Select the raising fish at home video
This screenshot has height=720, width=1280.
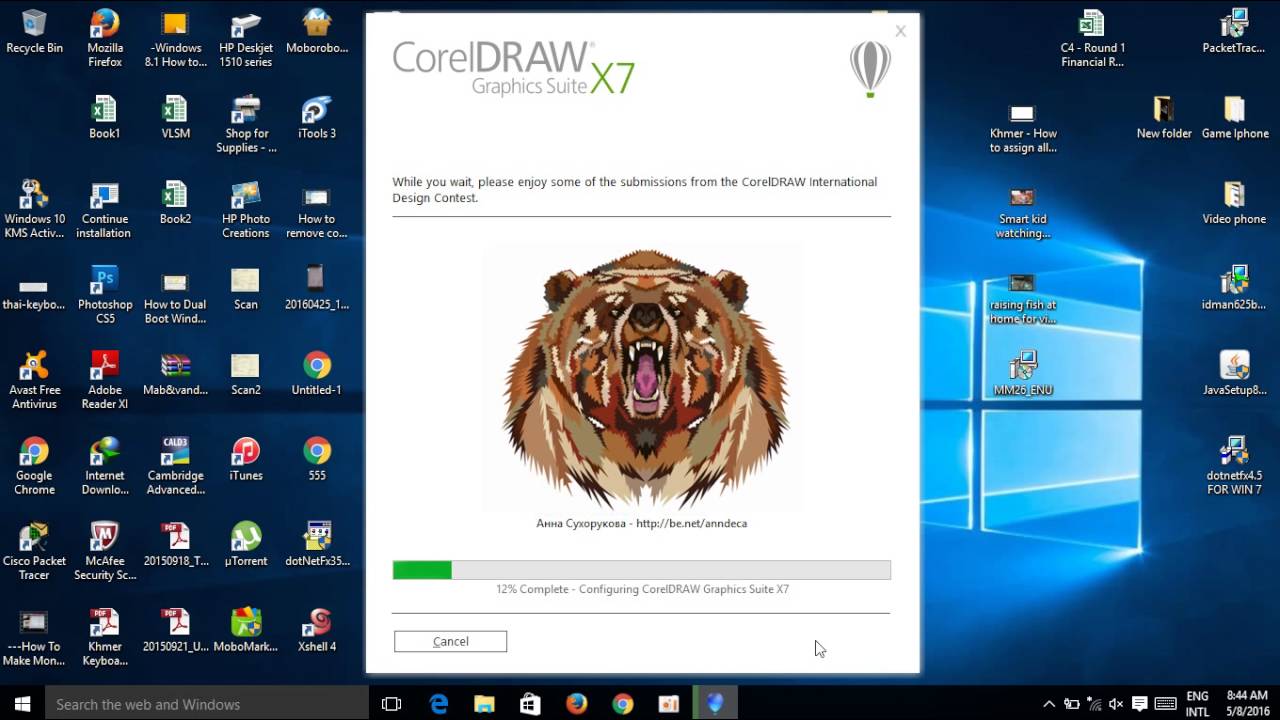[1022, 299]
